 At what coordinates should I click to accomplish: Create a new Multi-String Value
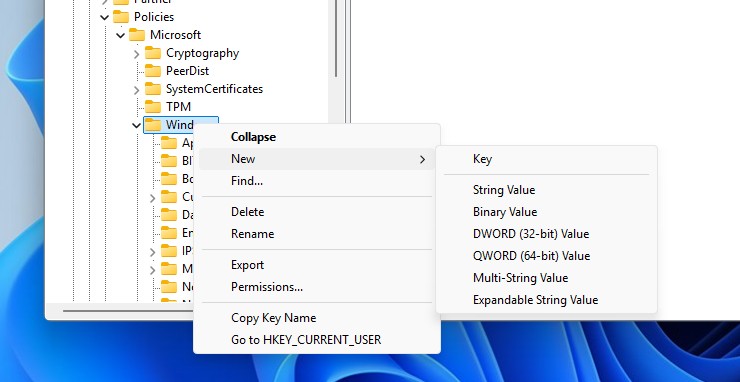[547, 278]
